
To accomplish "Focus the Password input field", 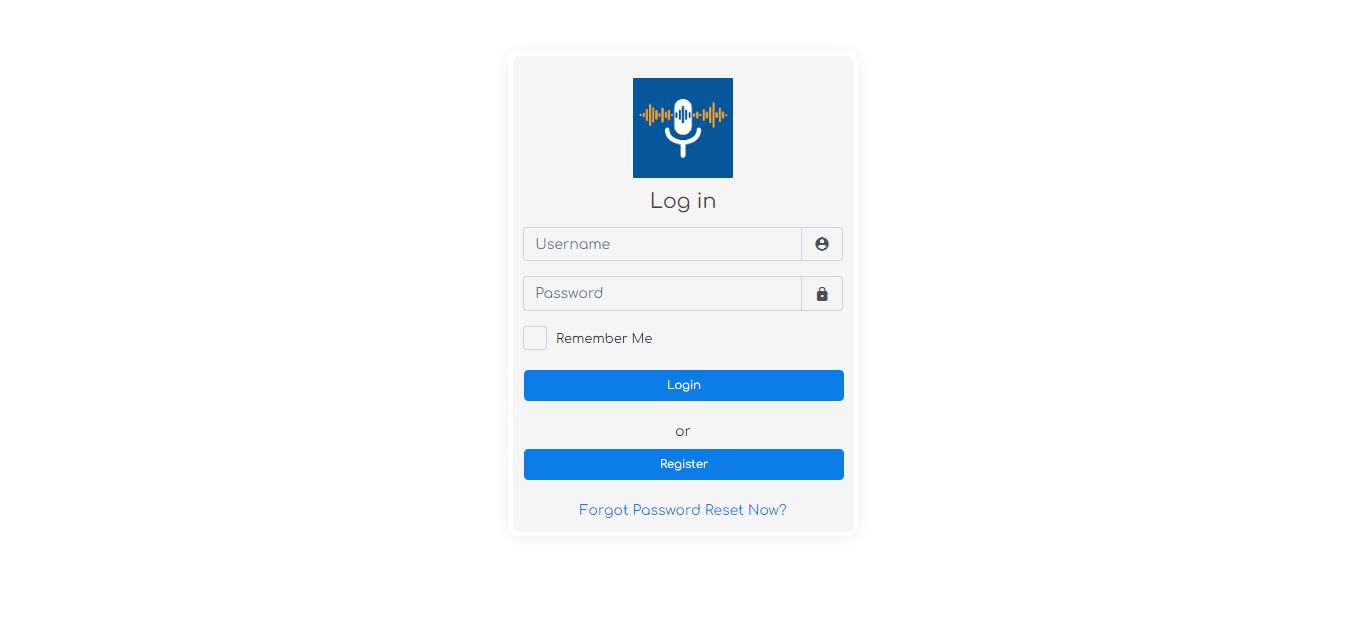I will point(662,294).
